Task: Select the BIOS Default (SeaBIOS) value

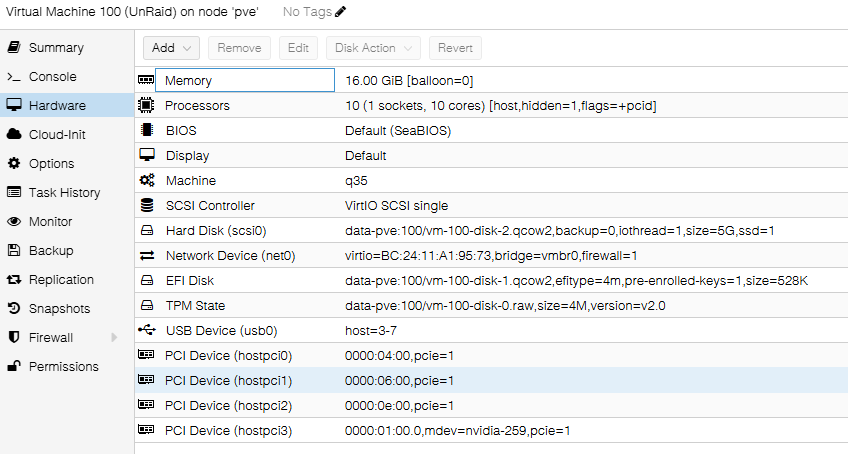Action: 398,130
